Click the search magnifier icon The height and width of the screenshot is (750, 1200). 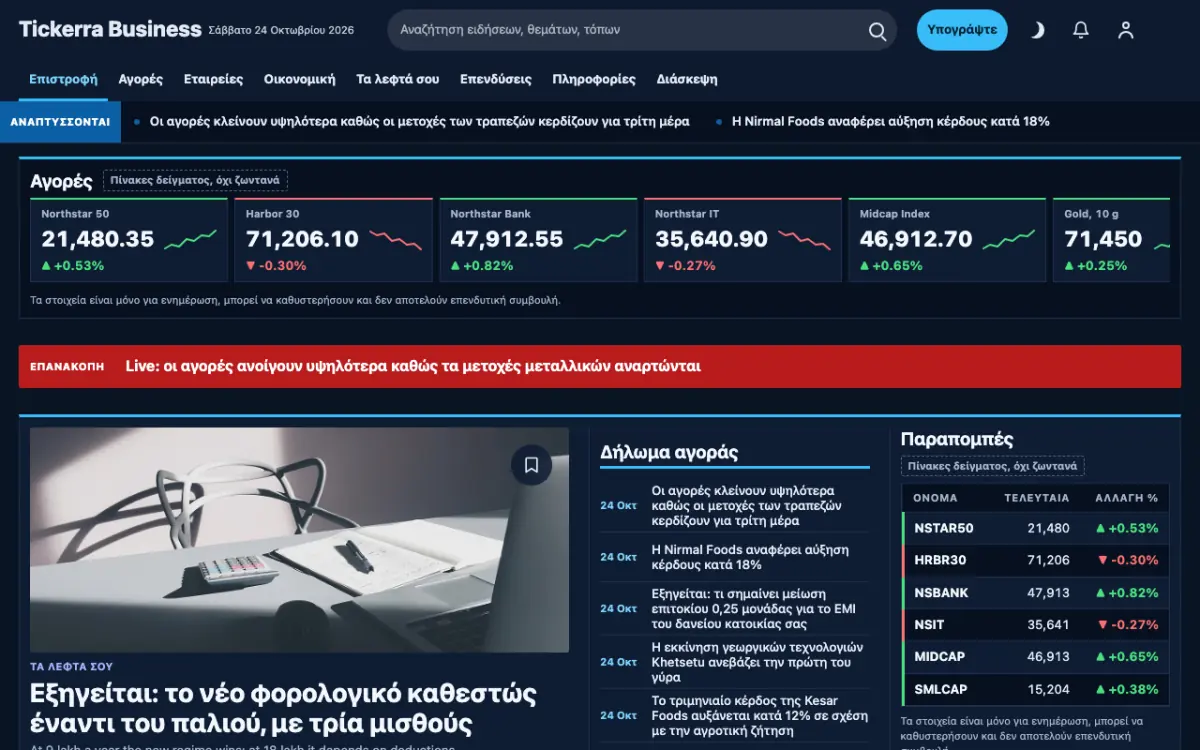(x=877, y=31)
